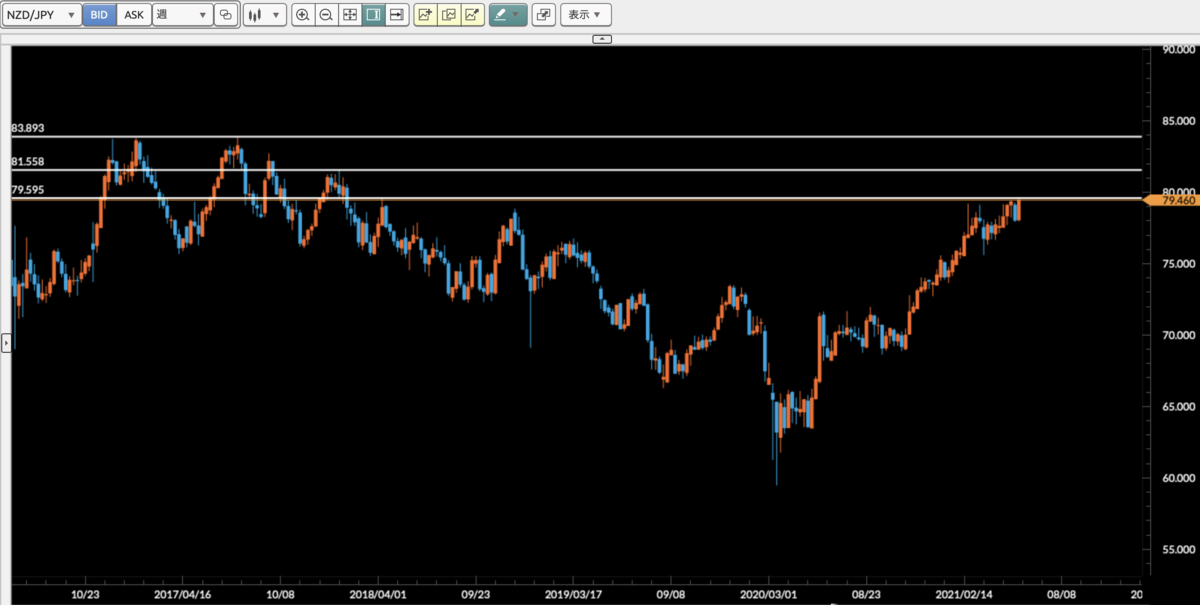
Task: Expand the left side panel arrow
Action: click(x=5, y=344)
